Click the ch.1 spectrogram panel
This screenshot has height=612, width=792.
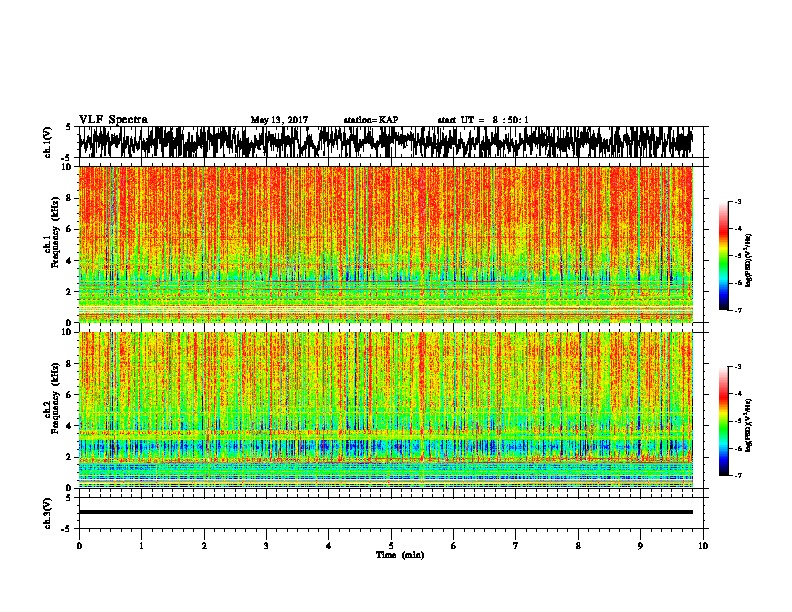[x=385, y=244]
